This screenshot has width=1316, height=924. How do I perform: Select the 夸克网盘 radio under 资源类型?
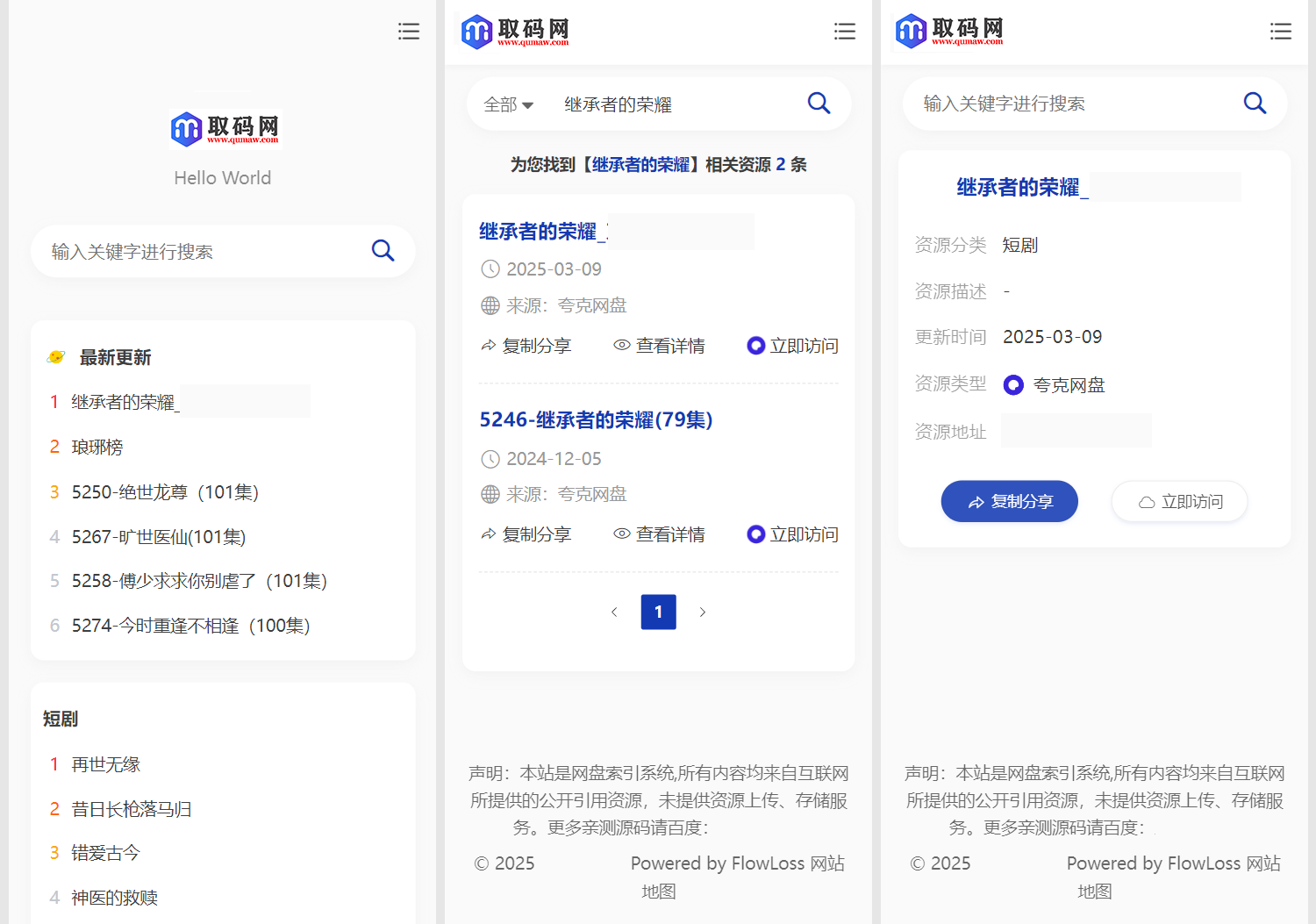1013,384
